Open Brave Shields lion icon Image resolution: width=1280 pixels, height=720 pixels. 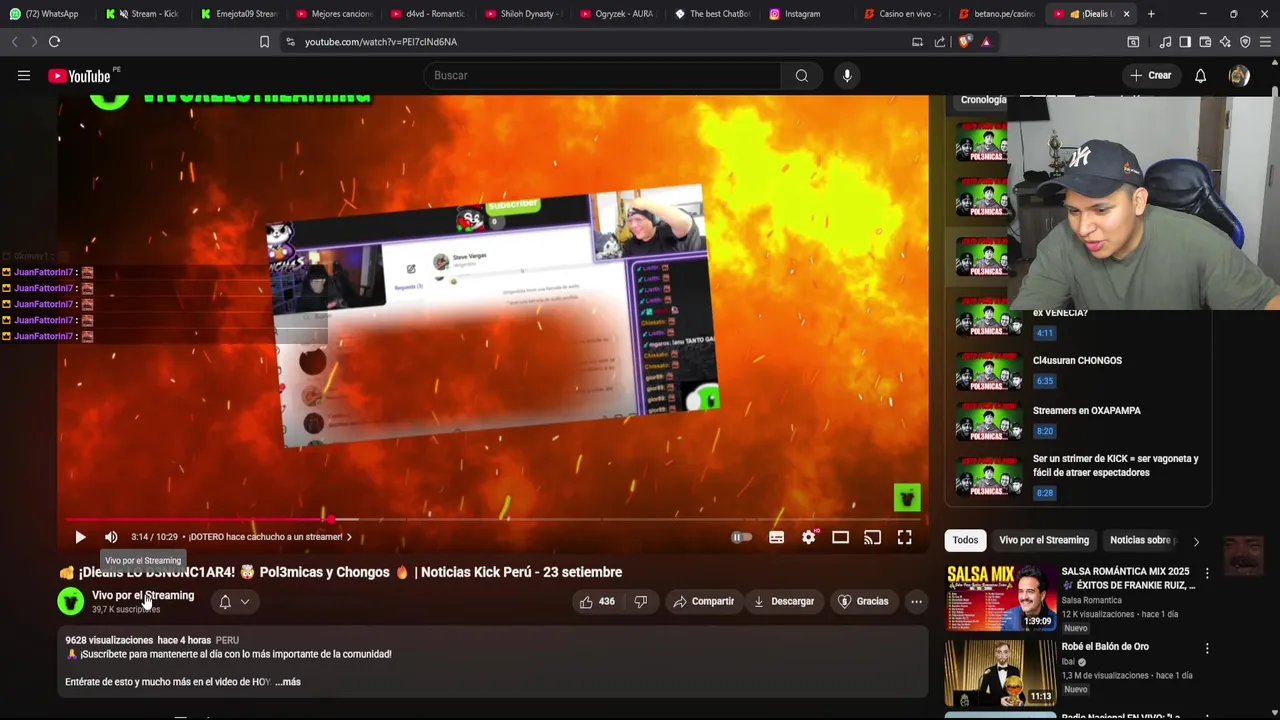(965, 42)
